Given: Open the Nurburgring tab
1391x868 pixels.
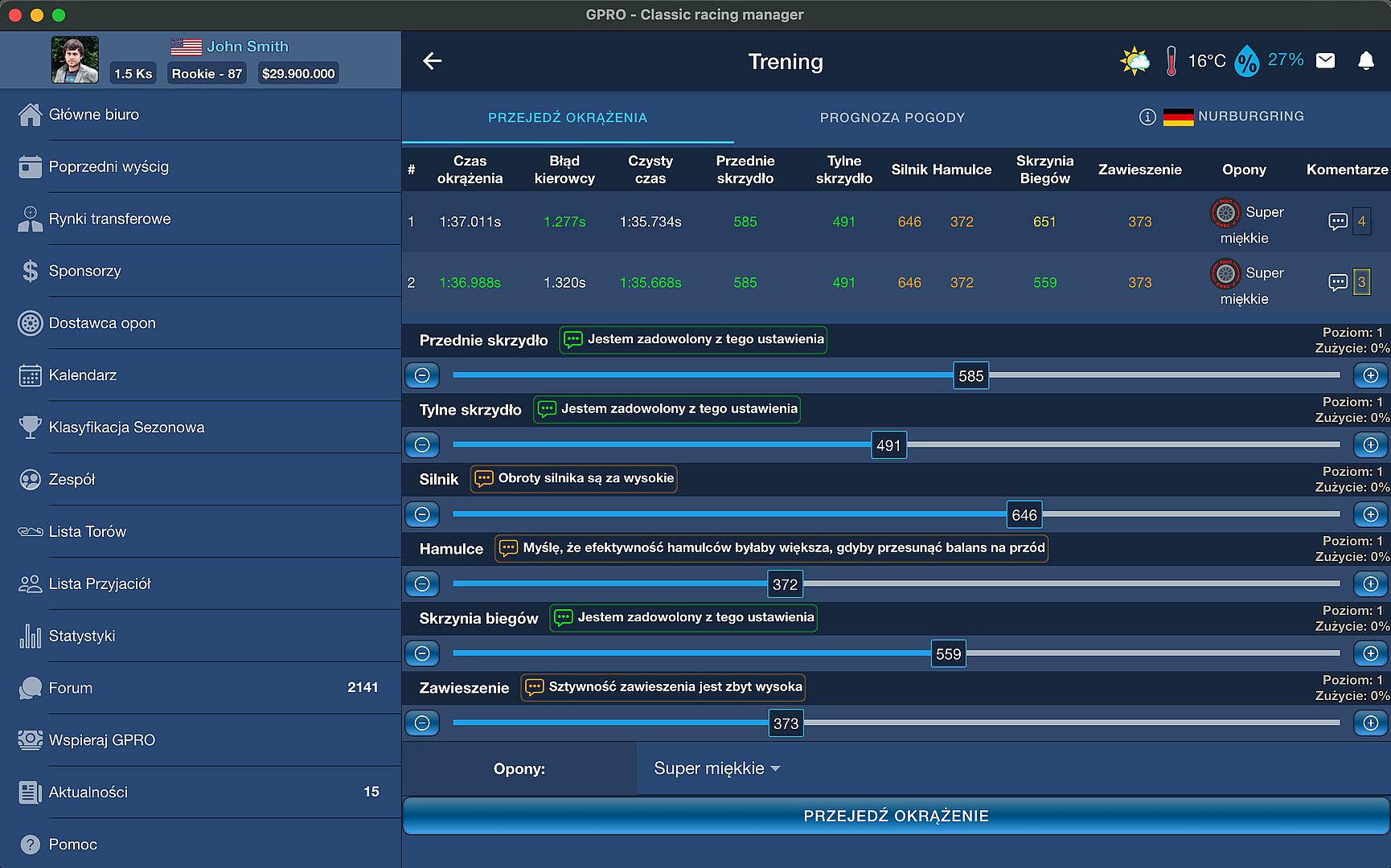Looking at the screenshot, I should coord(1222,117).
